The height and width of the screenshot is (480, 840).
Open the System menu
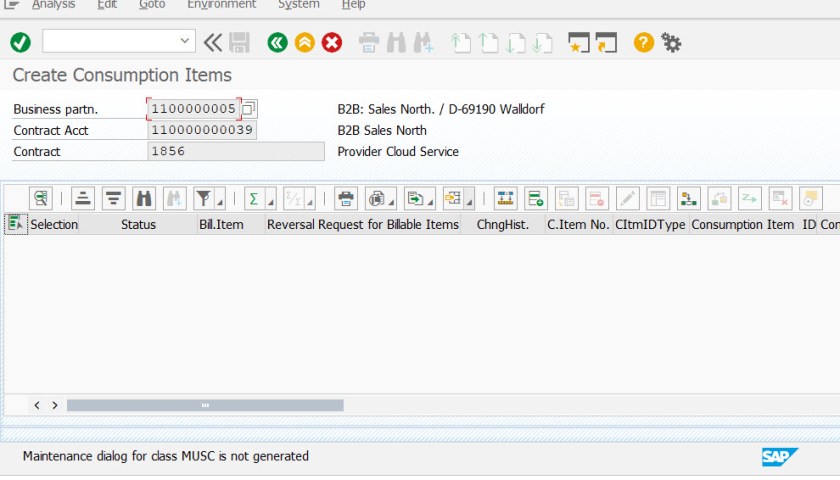[298, 5]
